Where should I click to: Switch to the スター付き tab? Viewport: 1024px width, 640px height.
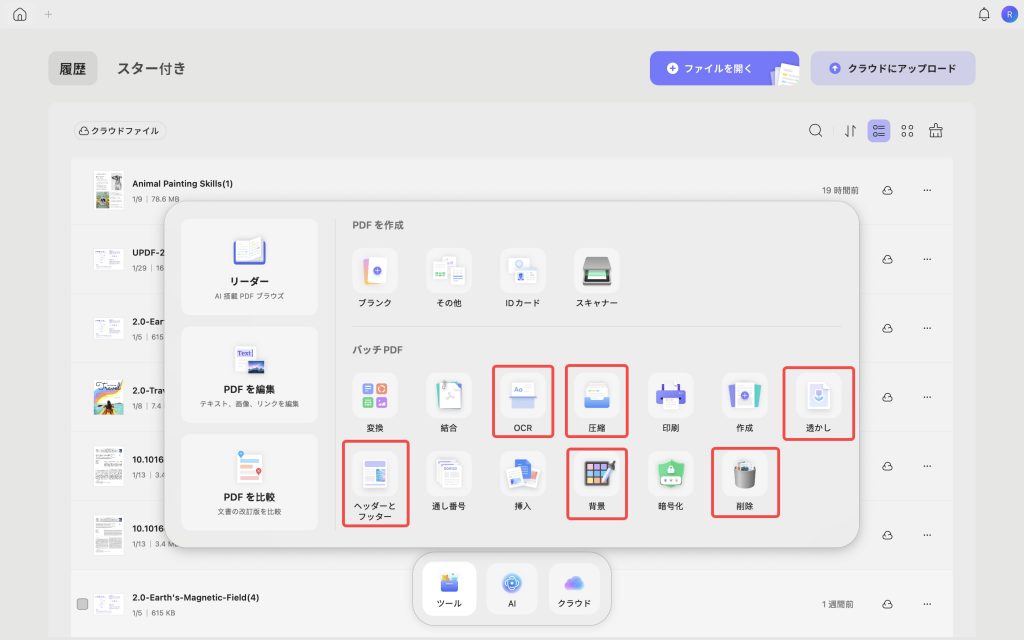152,69
